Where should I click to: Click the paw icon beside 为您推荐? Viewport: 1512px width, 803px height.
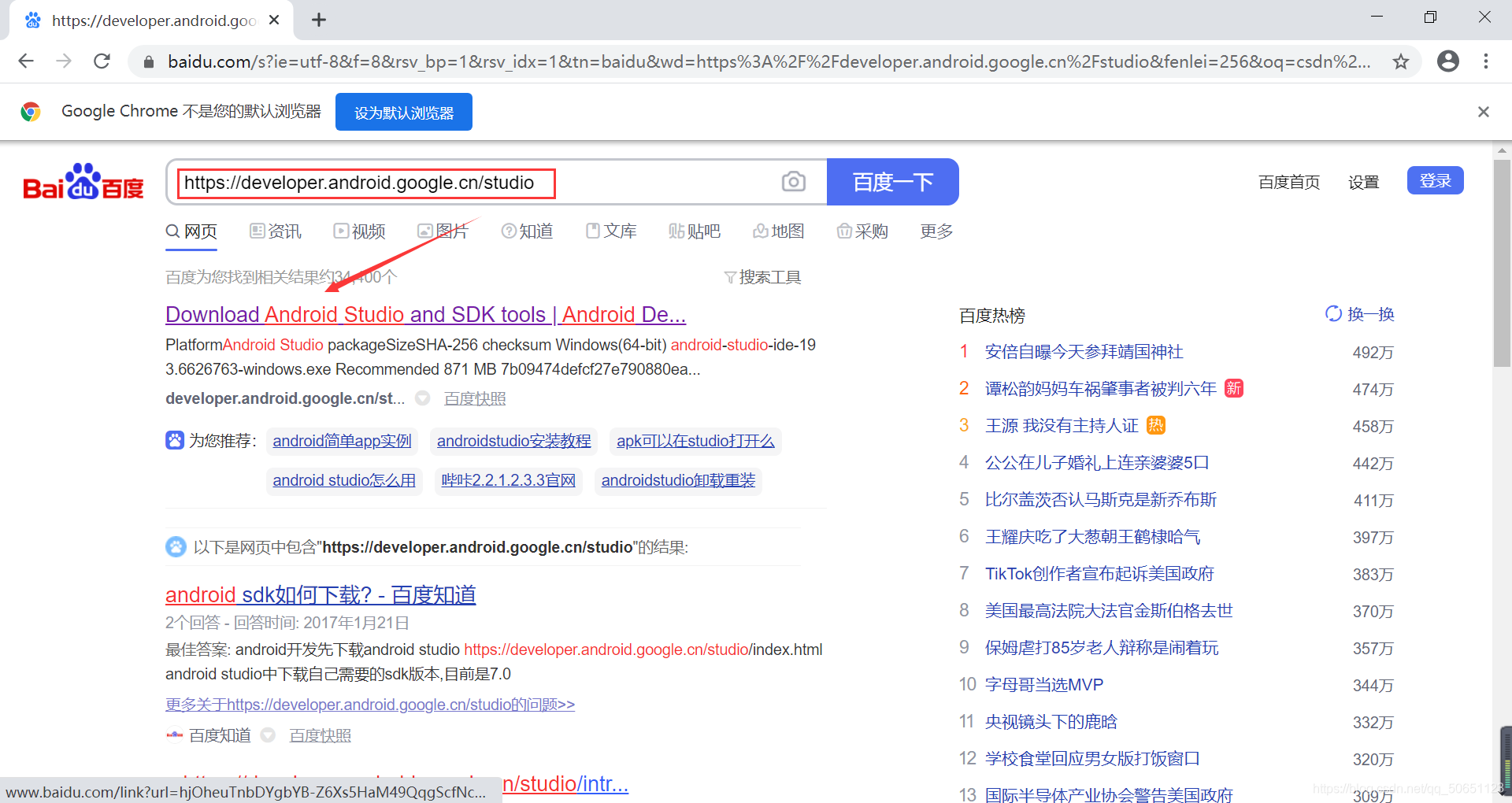[x=175, y=440]
